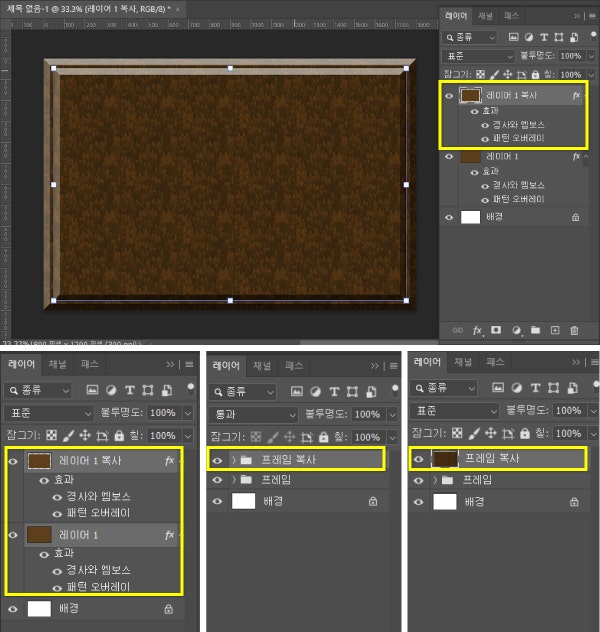The height and width of the screenshot is (632, 600).
Task: Switch to the 채널 tab in the top-right panel
Action: coord(485,16)
